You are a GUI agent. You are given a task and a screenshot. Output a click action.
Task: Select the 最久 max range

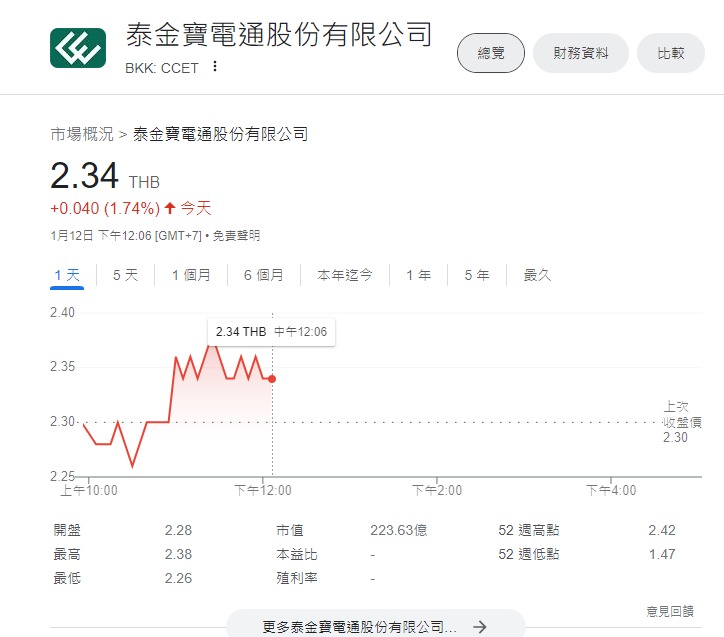537,275
